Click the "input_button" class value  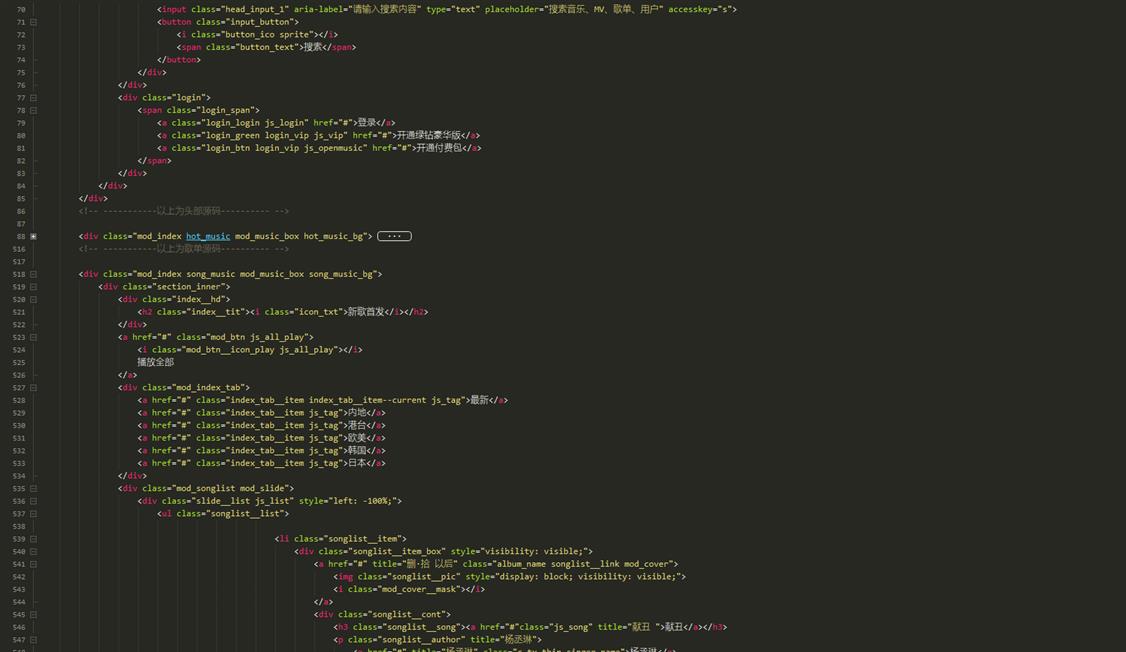pos(259,22)
